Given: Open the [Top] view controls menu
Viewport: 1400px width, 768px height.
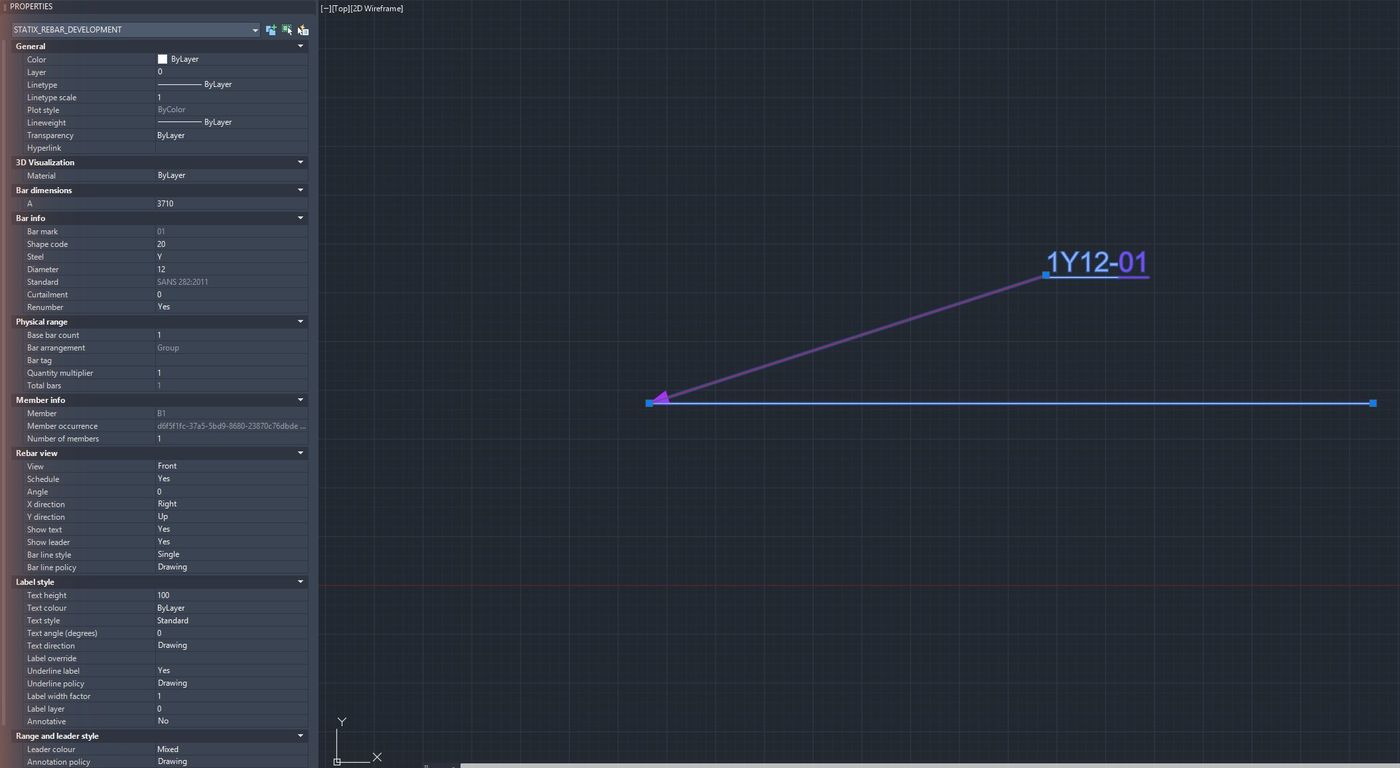Looking at the screenshot, I should tap(340, 8).
